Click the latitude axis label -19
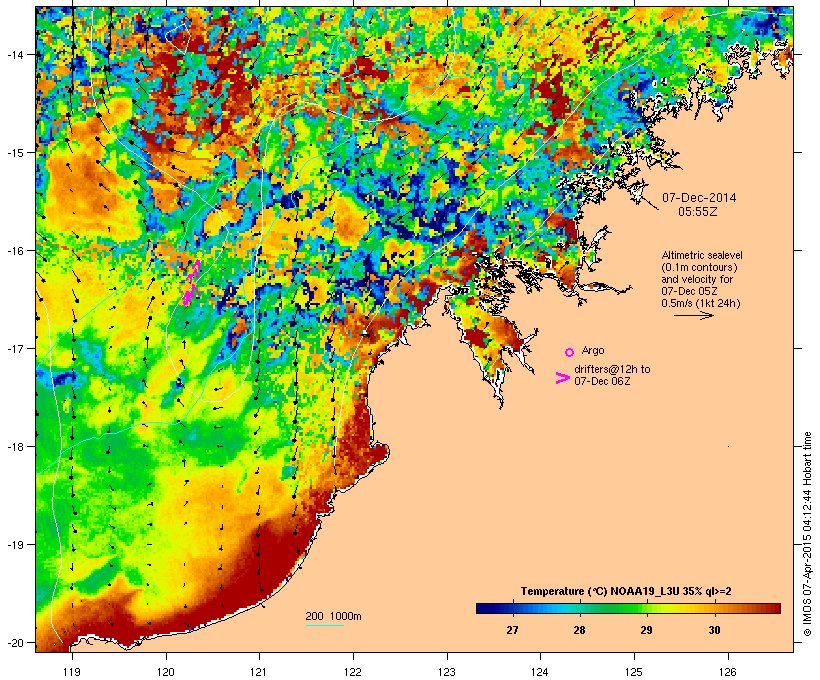 (14, 545)
